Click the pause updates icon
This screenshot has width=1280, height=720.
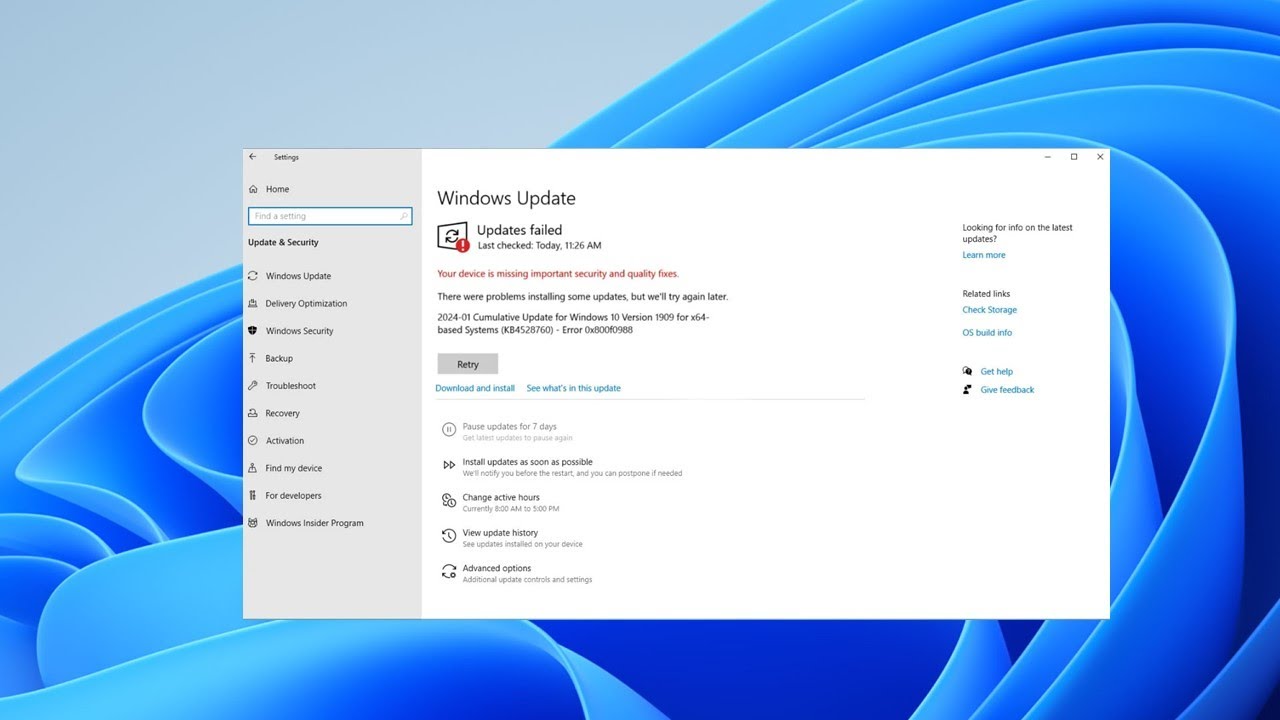pos(449,430)
